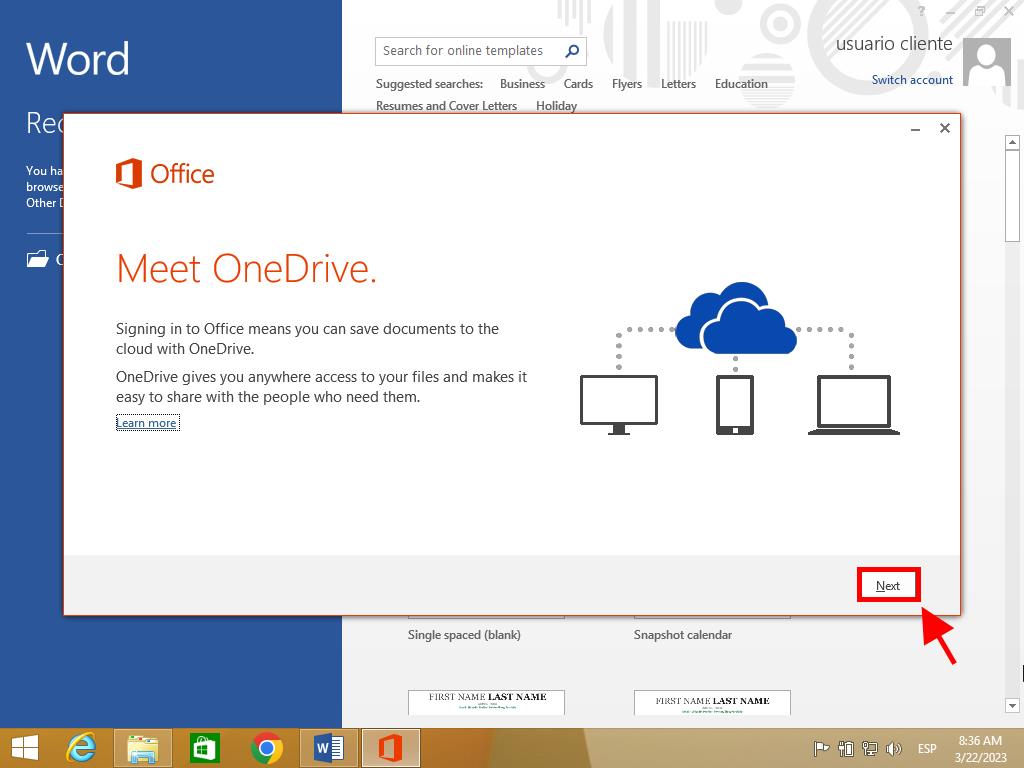
Task: Switch to Word in the taskbar
Action: pyautogui.click(x=329, y=748)
